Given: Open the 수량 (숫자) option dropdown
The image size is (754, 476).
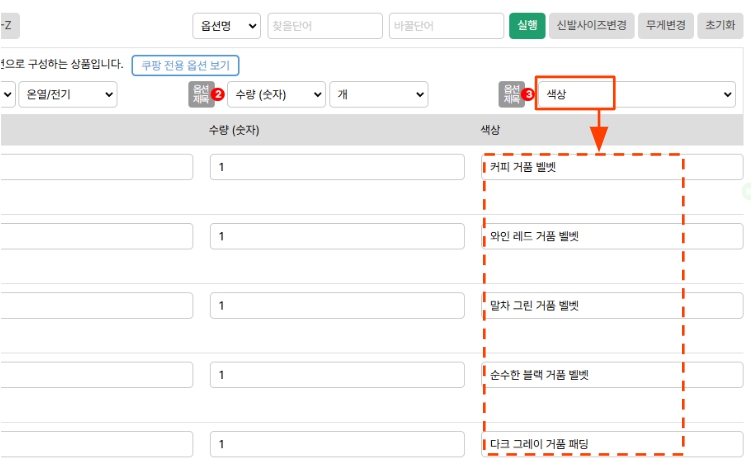Looking at the screenshot, I should click(276, 94).
